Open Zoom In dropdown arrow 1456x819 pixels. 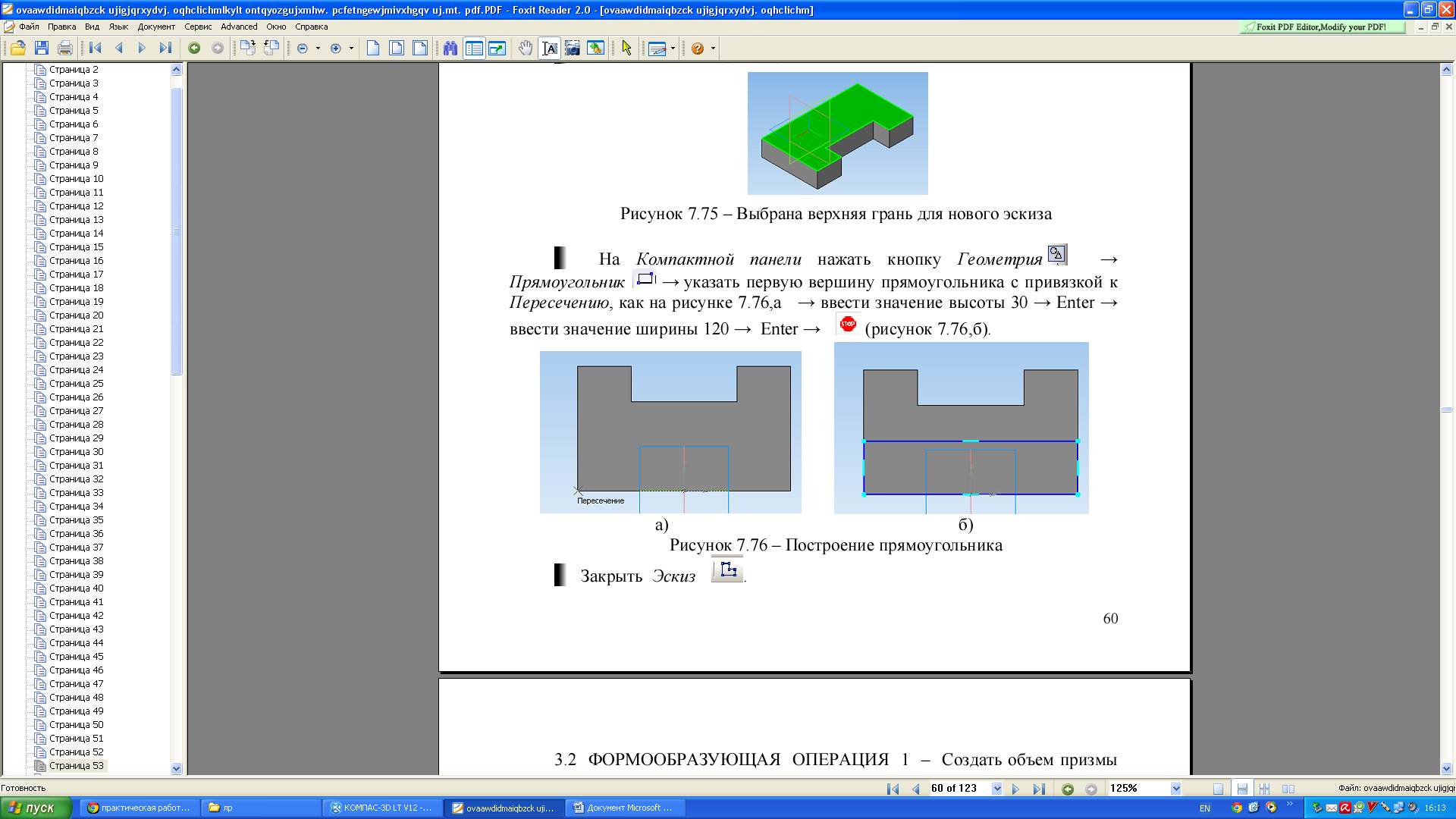click(x=351, y=48)
